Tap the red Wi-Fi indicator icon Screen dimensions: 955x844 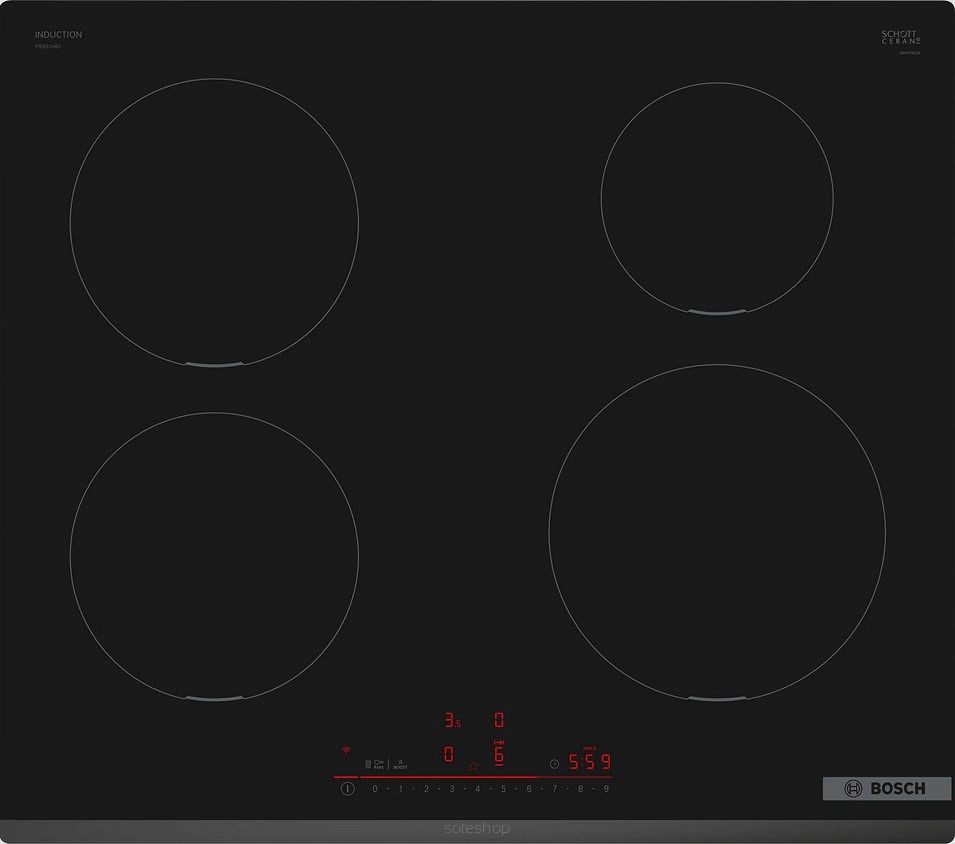(x=346, y=749)
